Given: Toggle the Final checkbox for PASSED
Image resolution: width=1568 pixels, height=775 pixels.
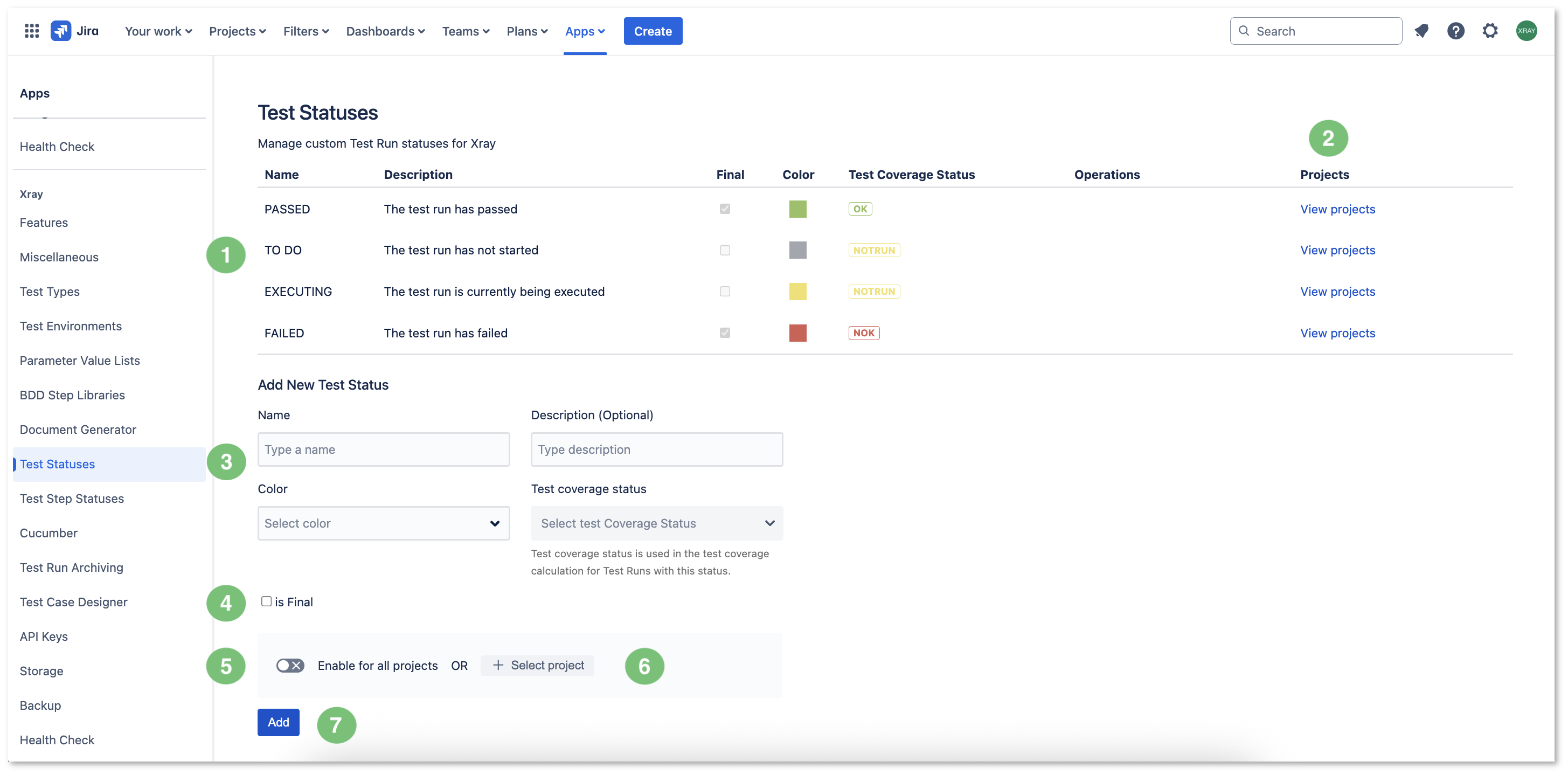Looking at the screenshot, I should pyautogui.click(x=724, y=209).
